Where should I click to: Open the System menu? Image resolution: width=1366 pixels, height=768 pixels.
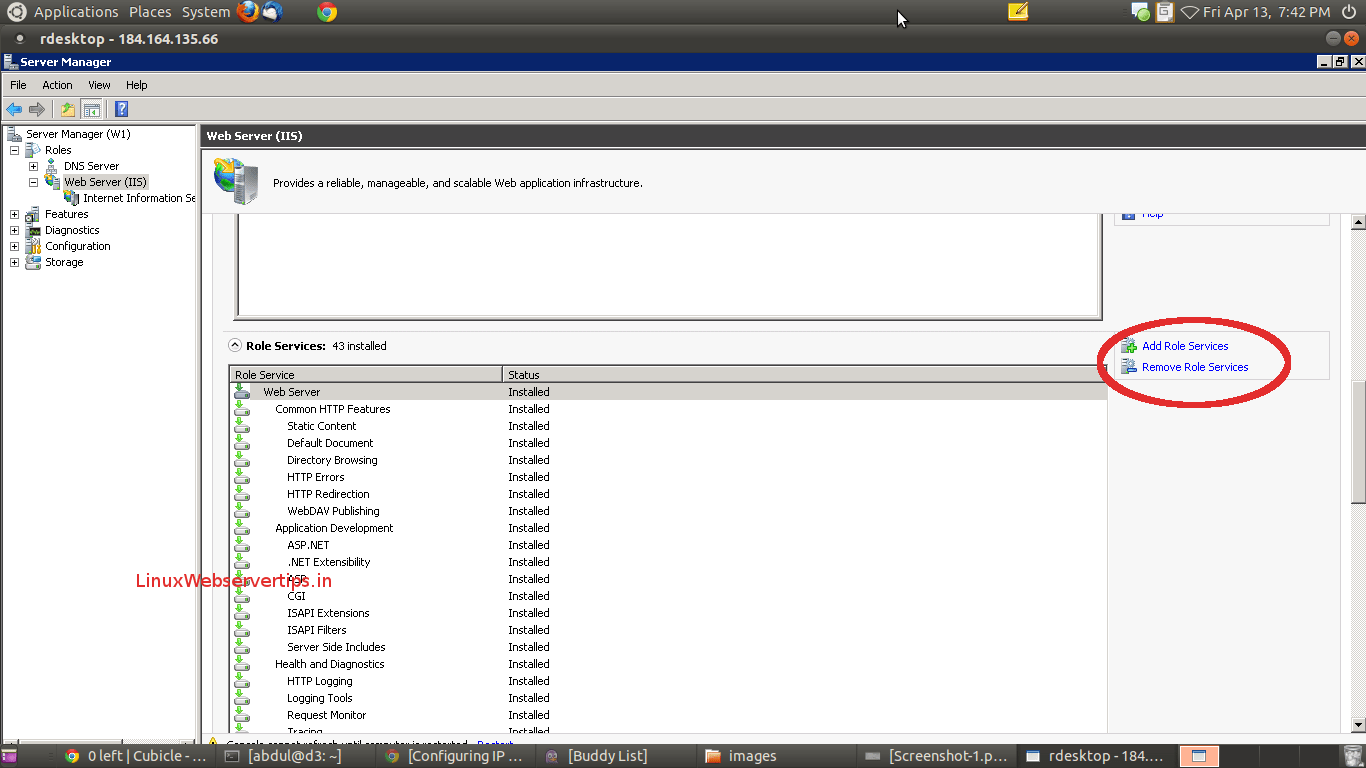[x=206, y=12]
